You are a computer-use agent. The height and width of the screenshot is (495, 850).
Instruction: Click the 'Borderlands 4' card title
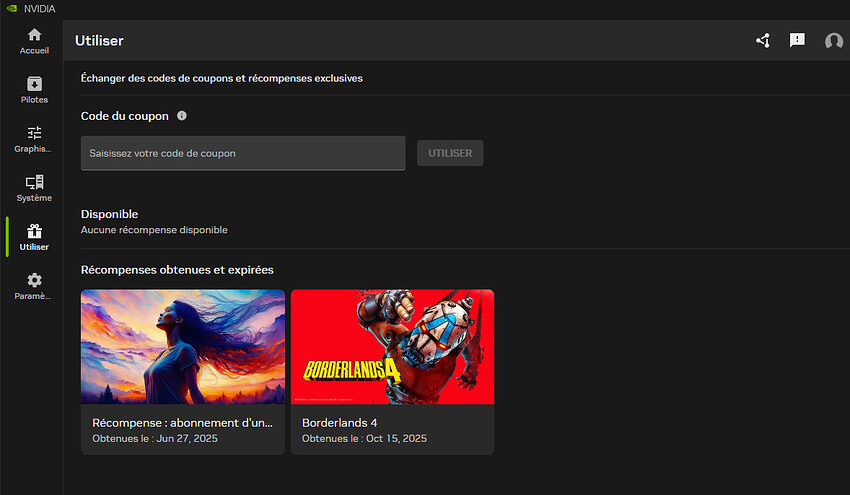[x=339, y=423]
